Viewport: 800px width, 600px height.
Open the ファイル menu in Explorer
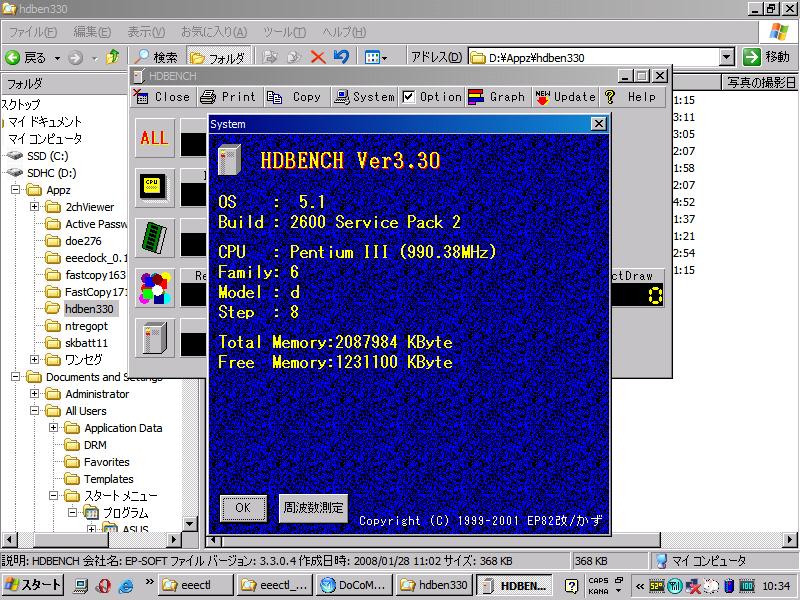33,32
